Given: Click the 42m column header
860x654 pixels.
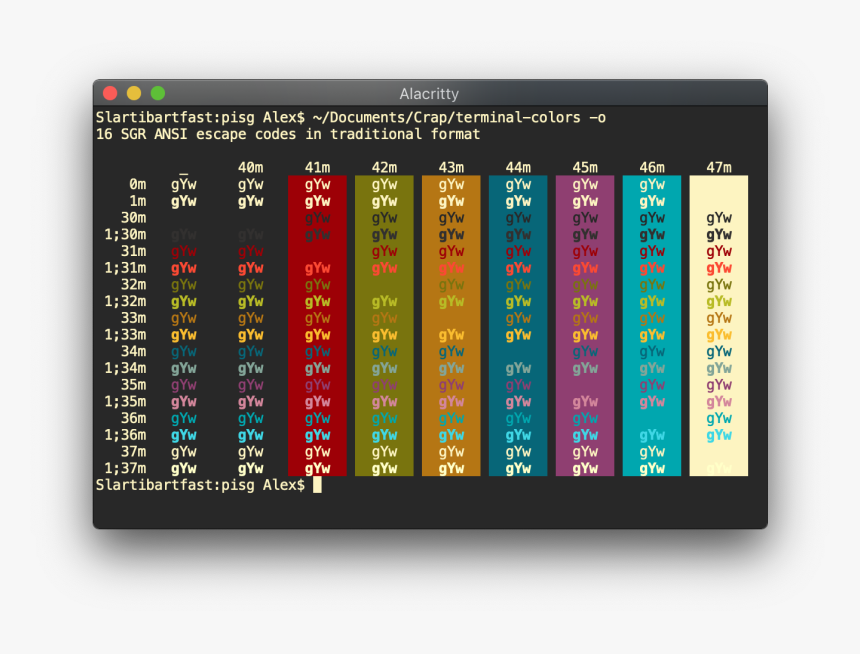Looking at the screenshot, I should tap(384, 167).
